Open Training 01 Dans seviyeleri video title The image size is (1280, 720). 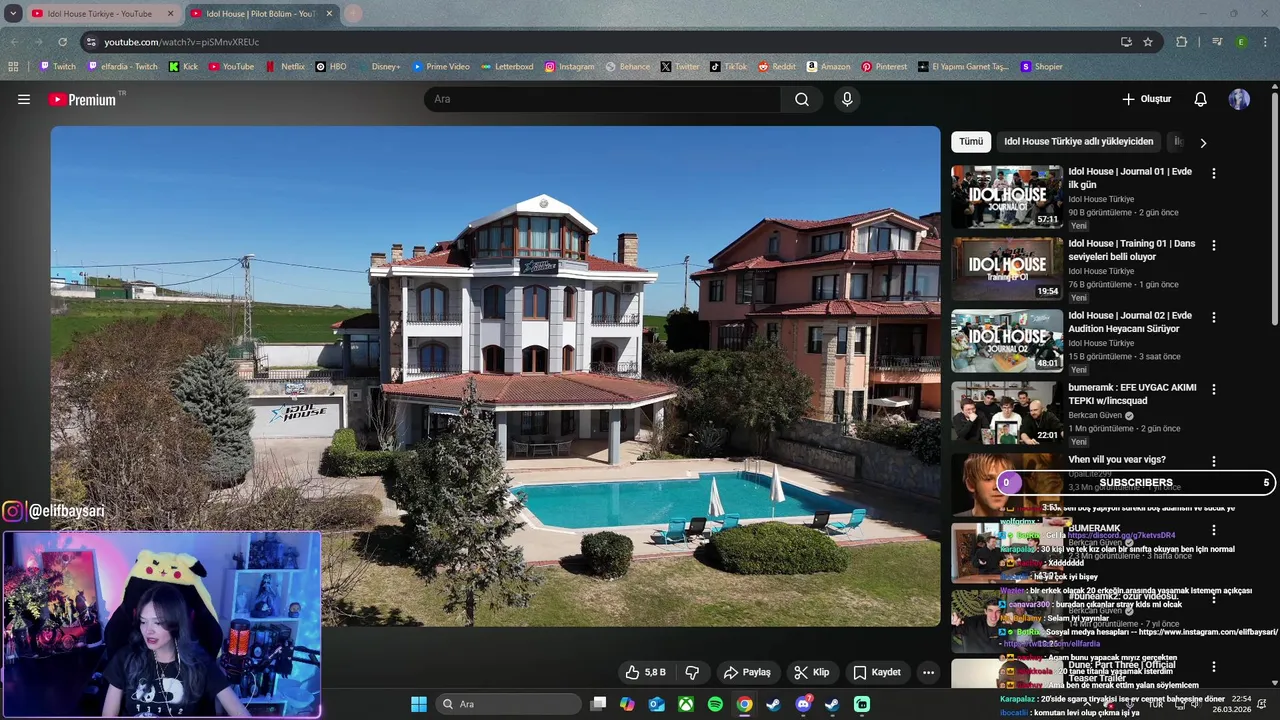click(x=1131, y=250)
